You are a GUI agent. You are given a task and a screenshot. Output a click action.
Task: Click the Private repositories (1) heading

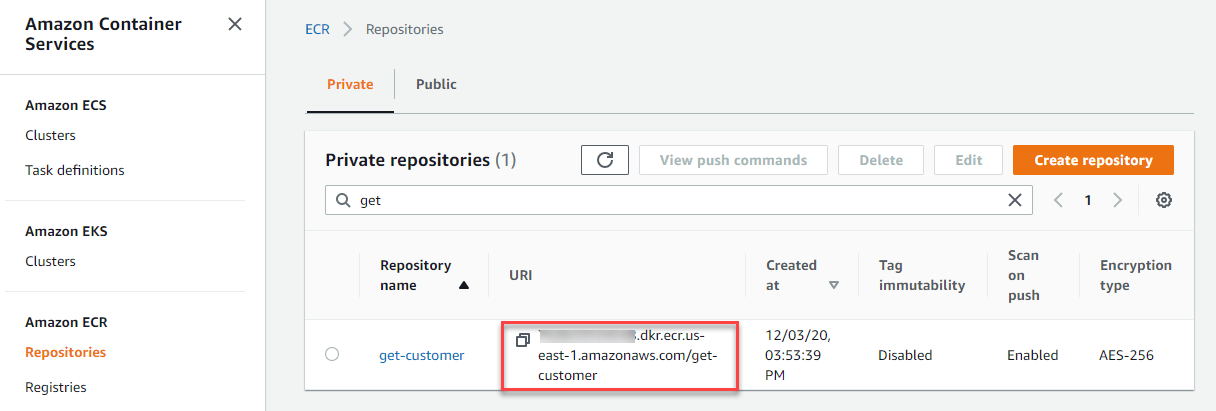click(x=420, y=160)
